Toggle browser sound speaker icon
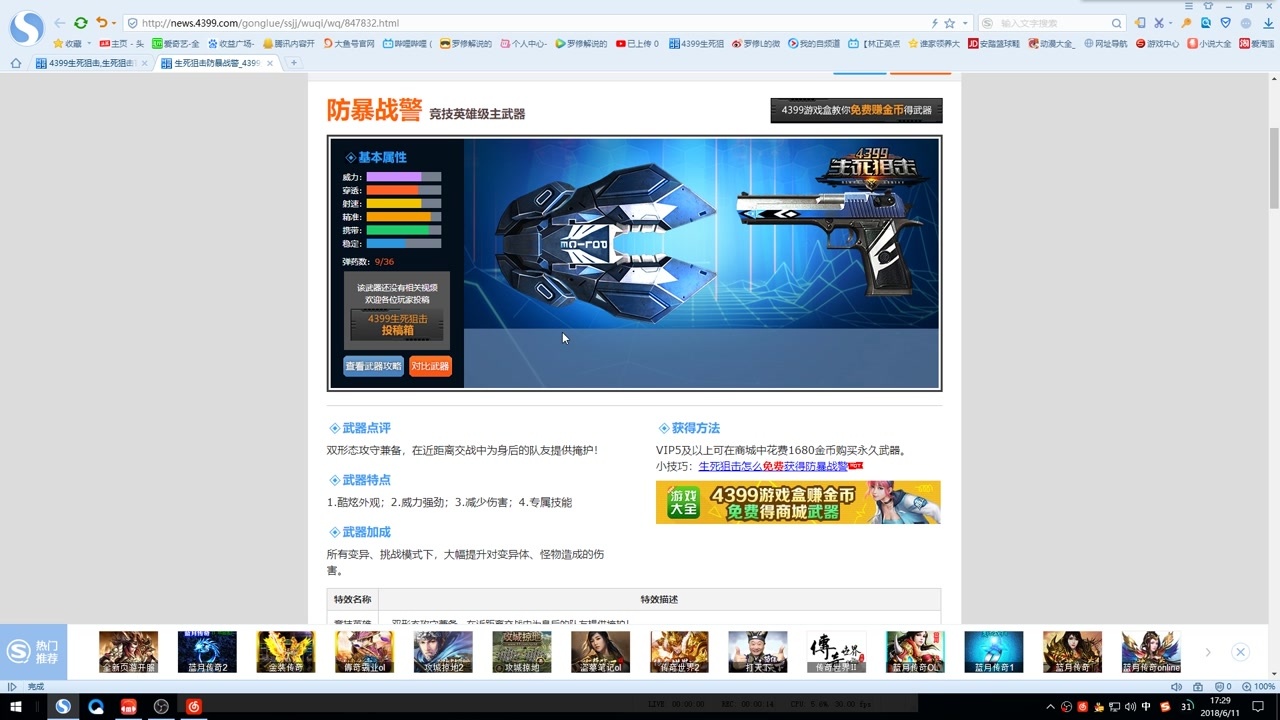1280x720 pixels. pyautogui.click(x=1177, y=686)
